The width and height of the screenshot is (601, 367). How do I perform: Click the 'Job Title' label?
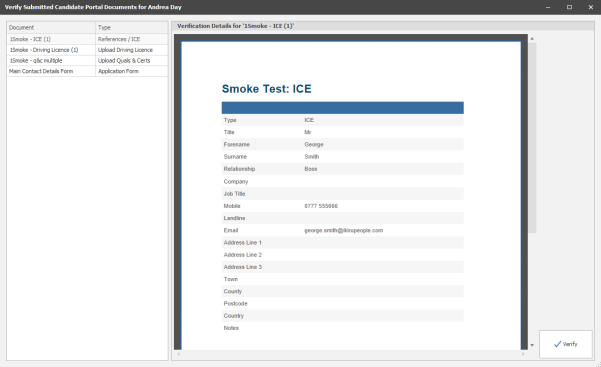click(x=234, y=194)
